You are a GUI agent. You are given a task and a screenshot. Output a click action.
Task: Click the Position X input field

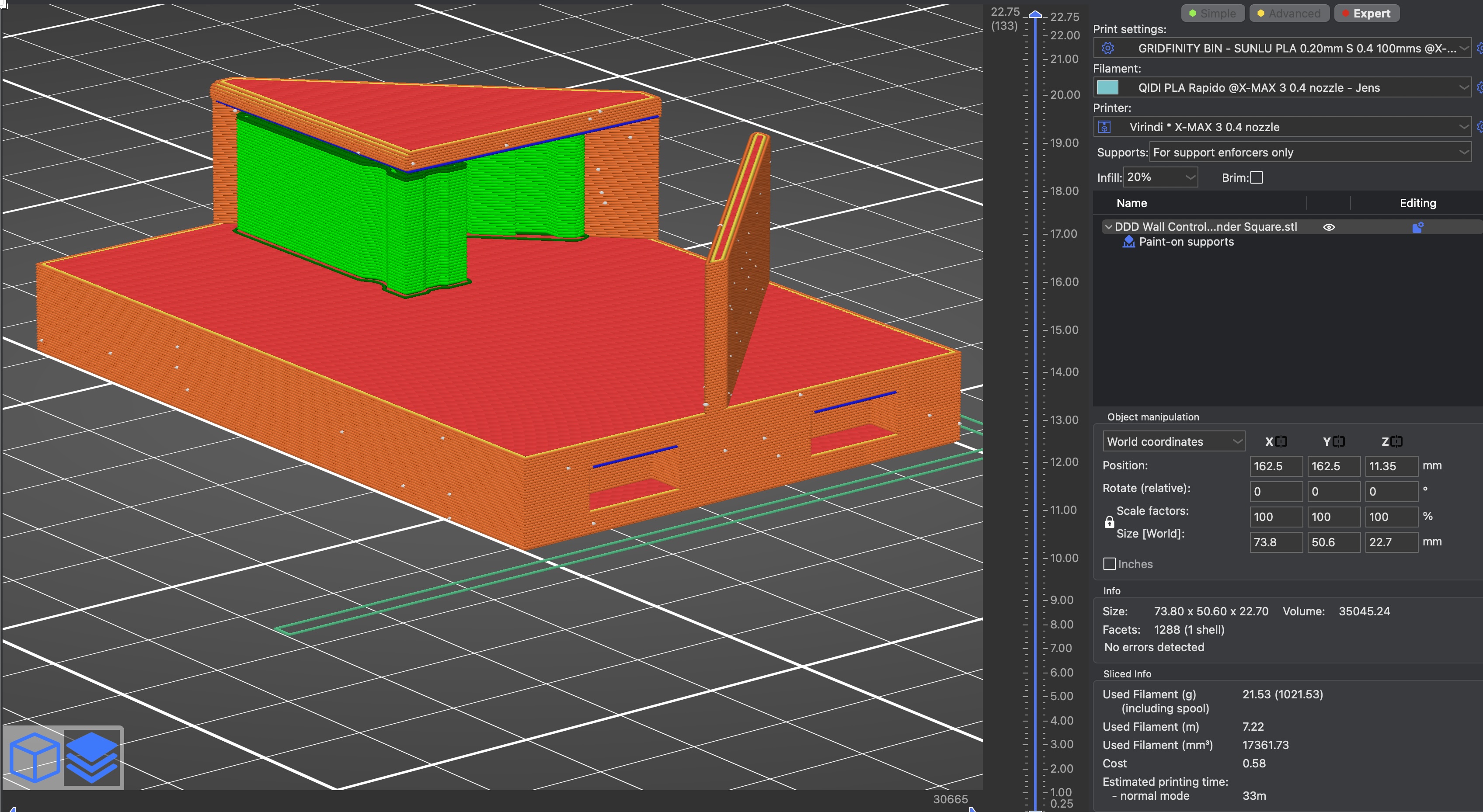[1275, 466]
